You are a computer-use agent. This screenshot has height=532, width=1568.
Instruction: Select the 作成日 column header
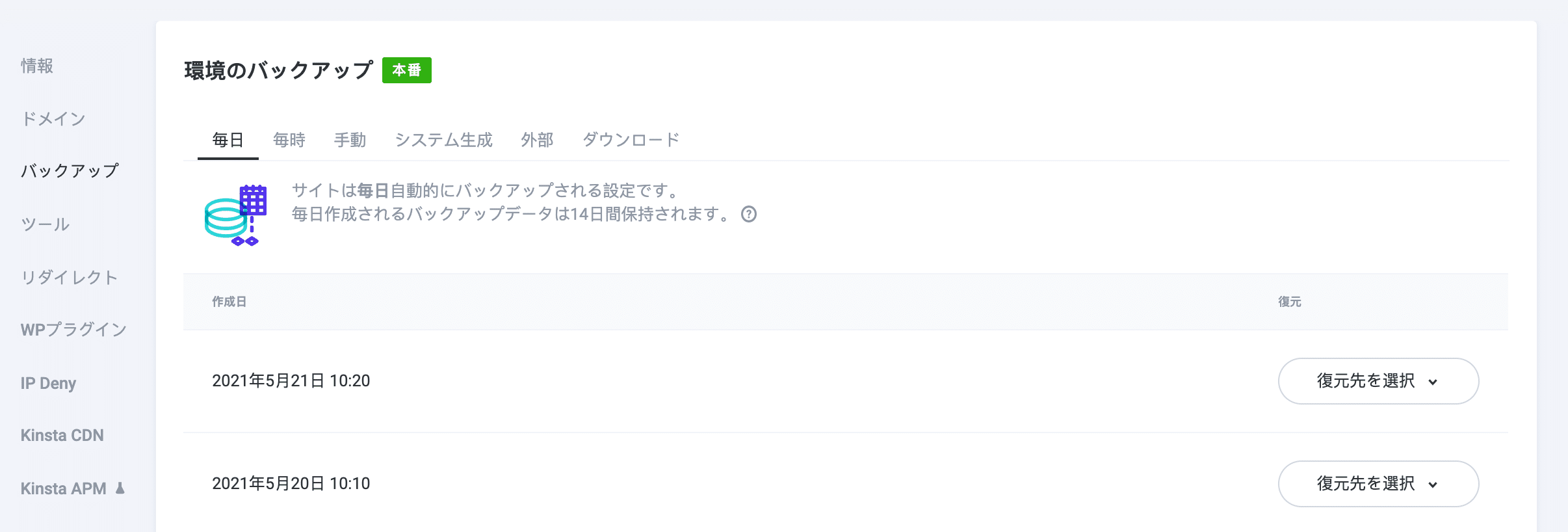tap(228, 302)
